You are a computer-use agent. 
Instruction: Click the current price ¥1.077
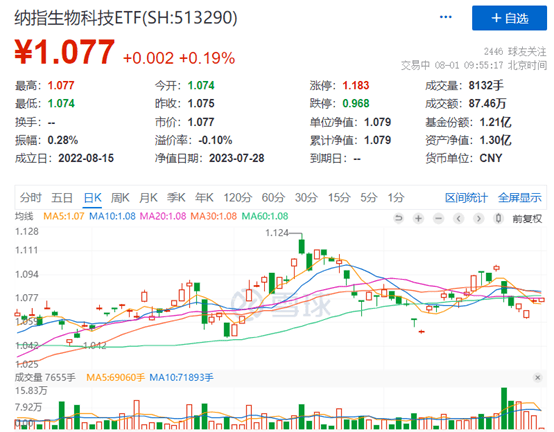(x=65, y=52)
